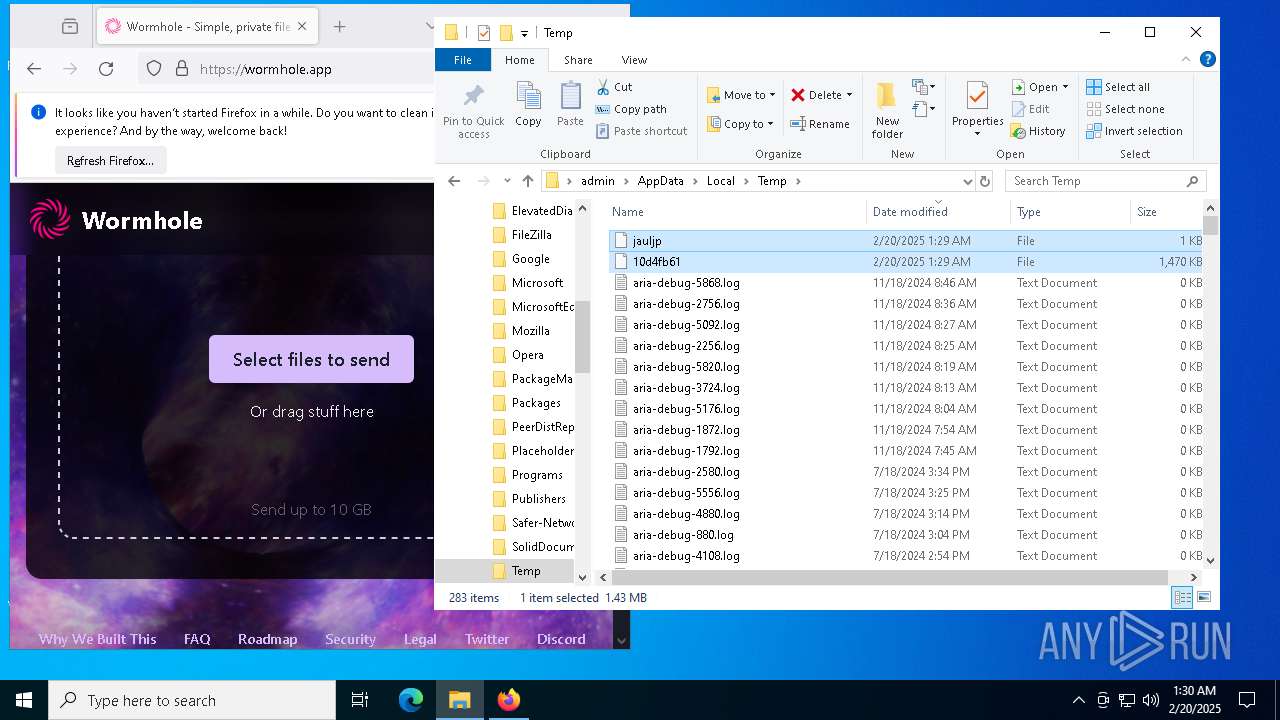
Task: Select aria-debug-4108.log file
Action: coord(905,556)
